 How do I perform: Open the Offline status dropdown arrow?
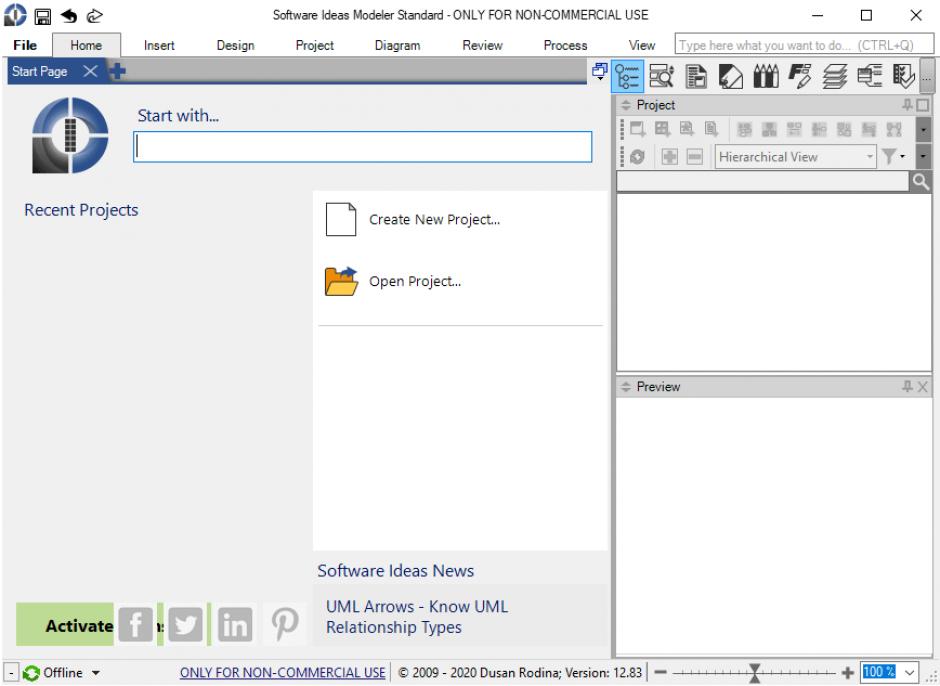95,673
